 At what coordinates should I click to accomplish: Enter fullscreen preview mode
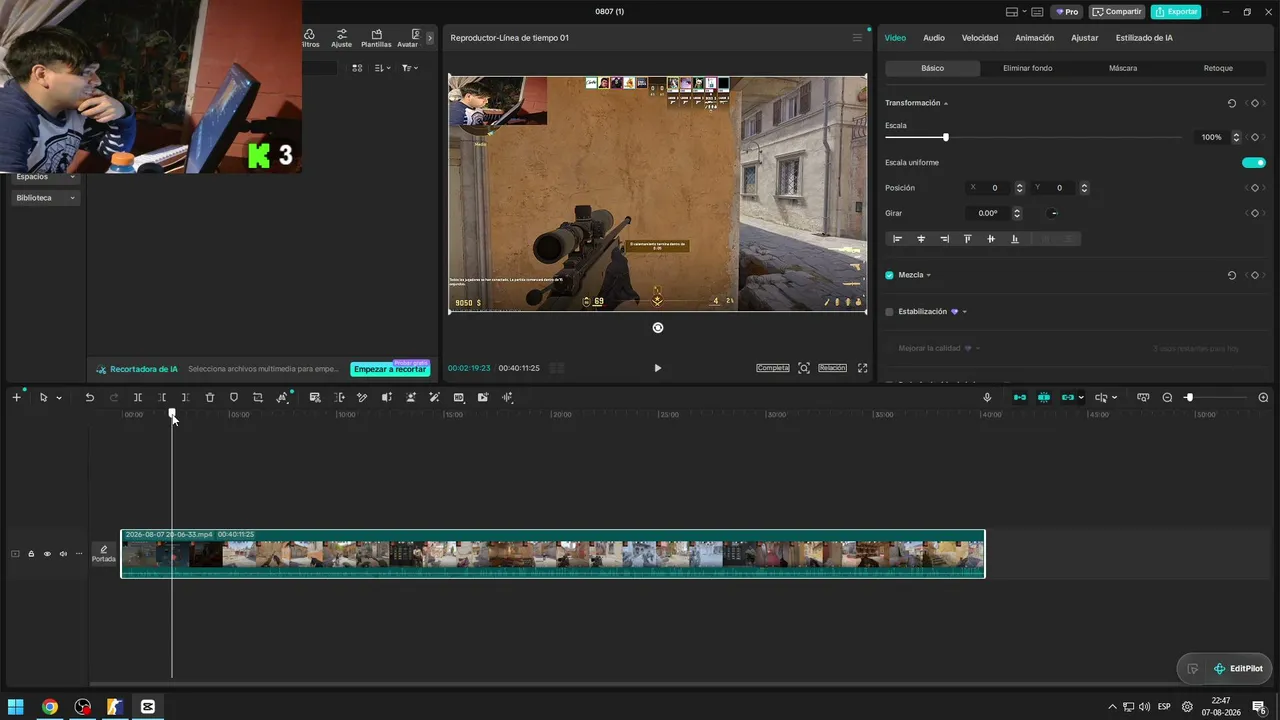pyautogui.click(x=862, y=368)
